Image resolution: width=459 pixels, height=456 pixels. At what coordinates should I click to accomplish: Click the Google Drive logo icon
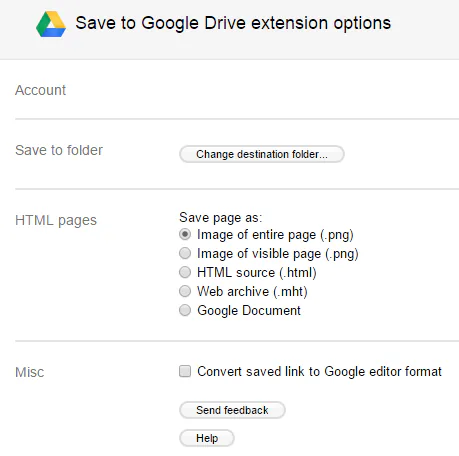[x=51, y=24]
